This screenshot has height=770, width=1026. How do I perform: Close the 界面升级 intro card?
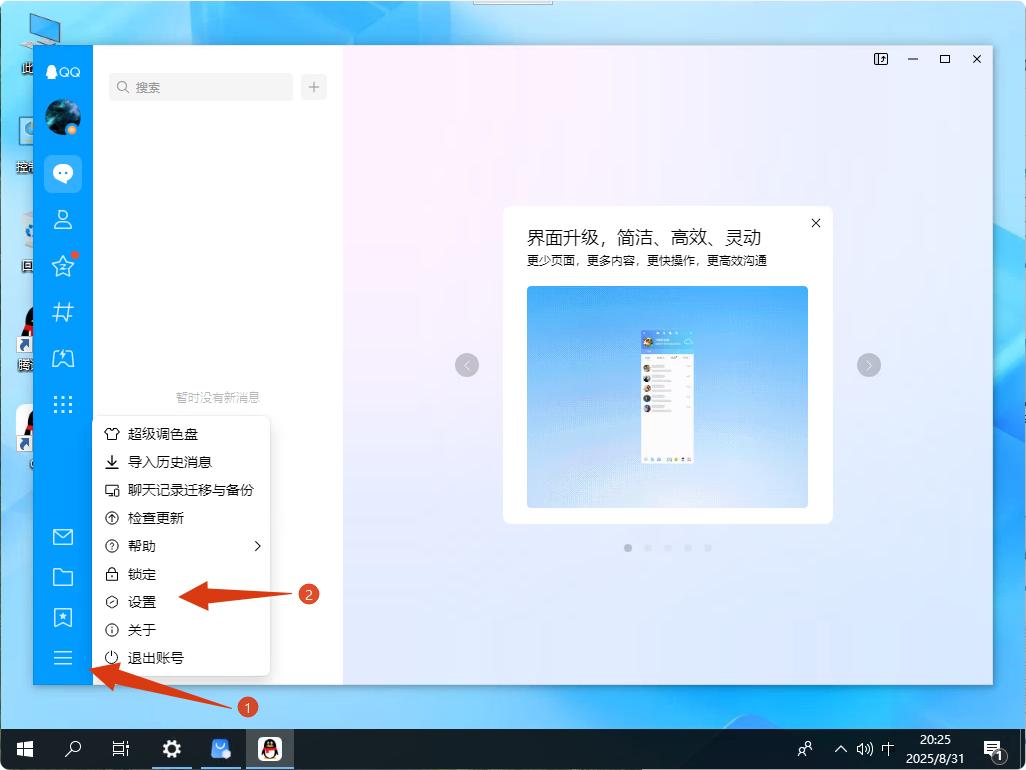click(816, 223)
